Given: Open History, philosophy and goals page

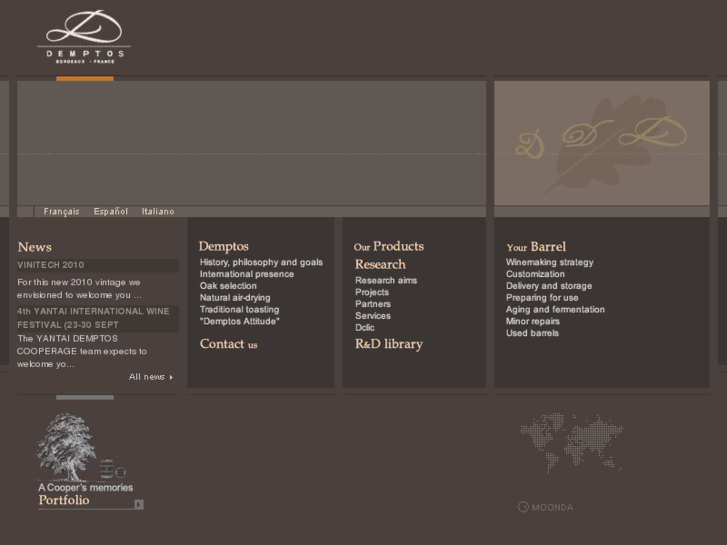Looking at the screenshot, I should click(x=261, y=262).
